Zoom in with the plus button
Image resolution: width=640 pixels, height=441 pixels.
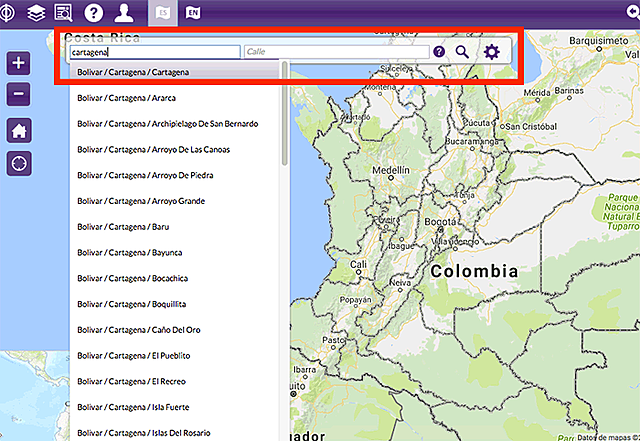(18, 63)
